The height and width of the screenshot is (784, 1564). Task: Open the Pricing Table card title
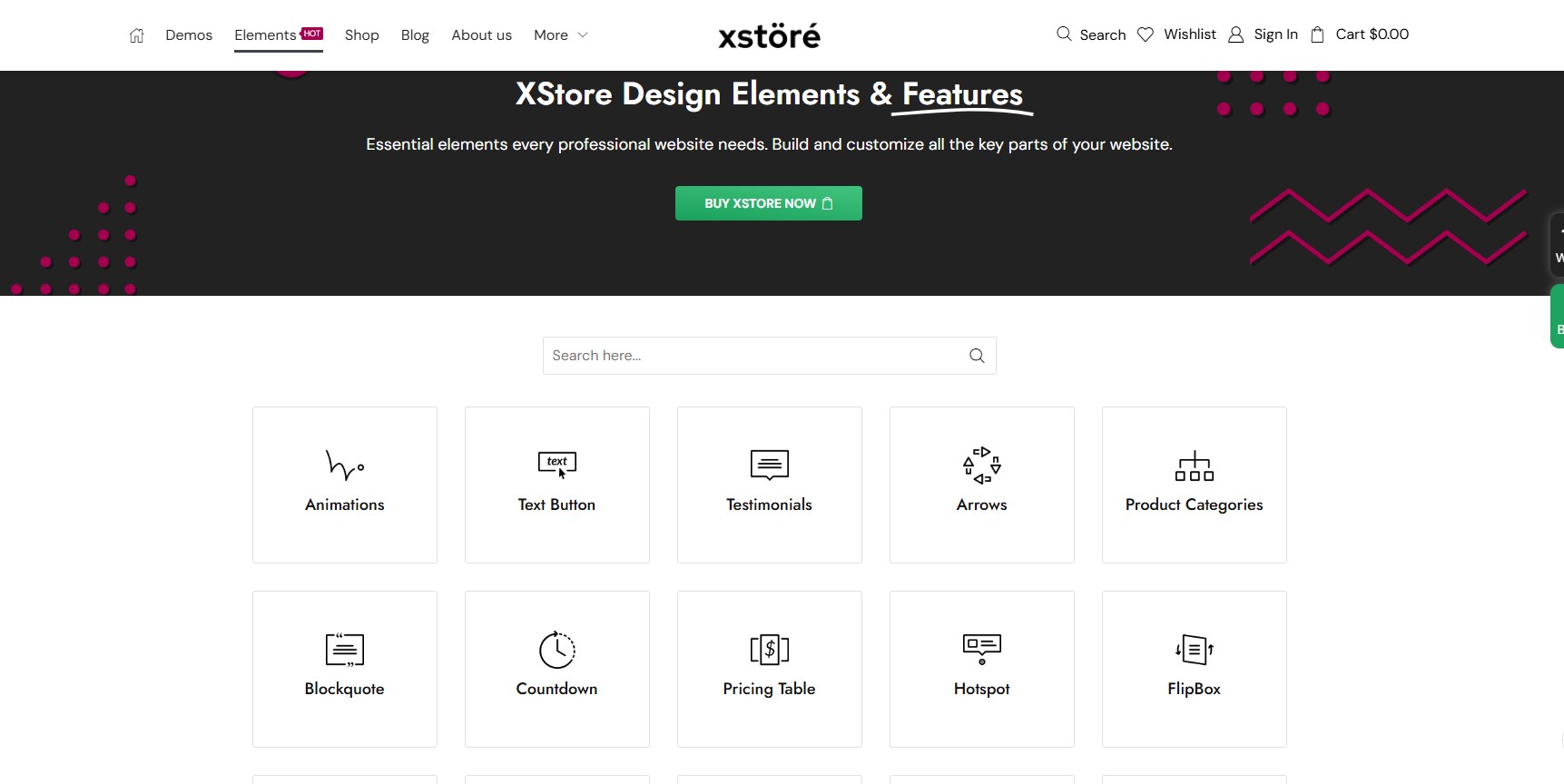(770, 689)
